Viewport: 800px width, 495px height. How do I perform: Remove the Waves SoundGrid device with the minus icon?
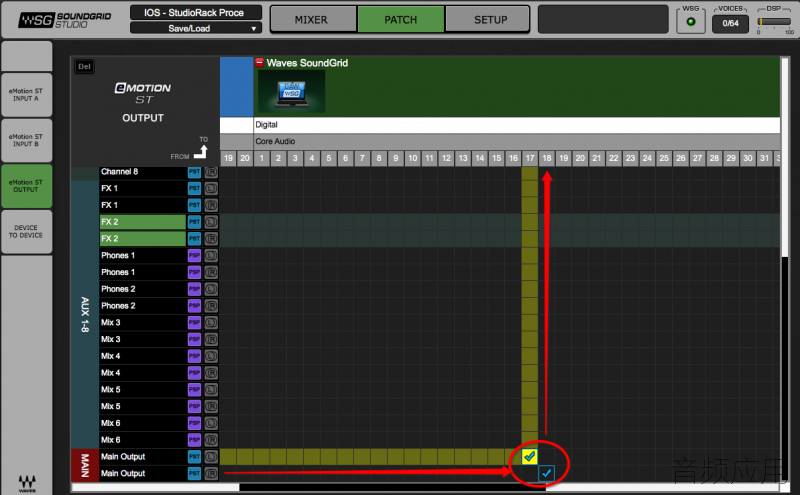(260, 63)
